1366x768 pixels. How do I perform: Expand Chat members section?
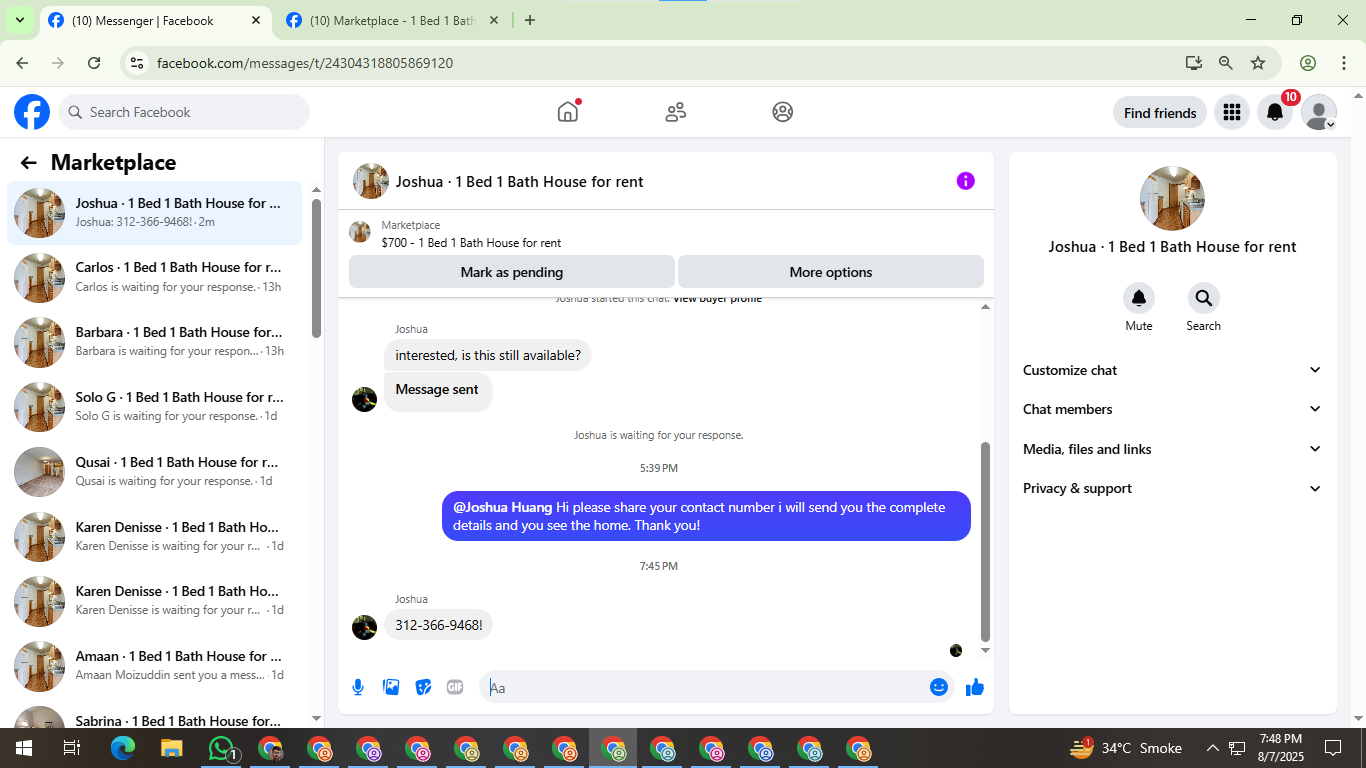click(x=1172, y=409)
